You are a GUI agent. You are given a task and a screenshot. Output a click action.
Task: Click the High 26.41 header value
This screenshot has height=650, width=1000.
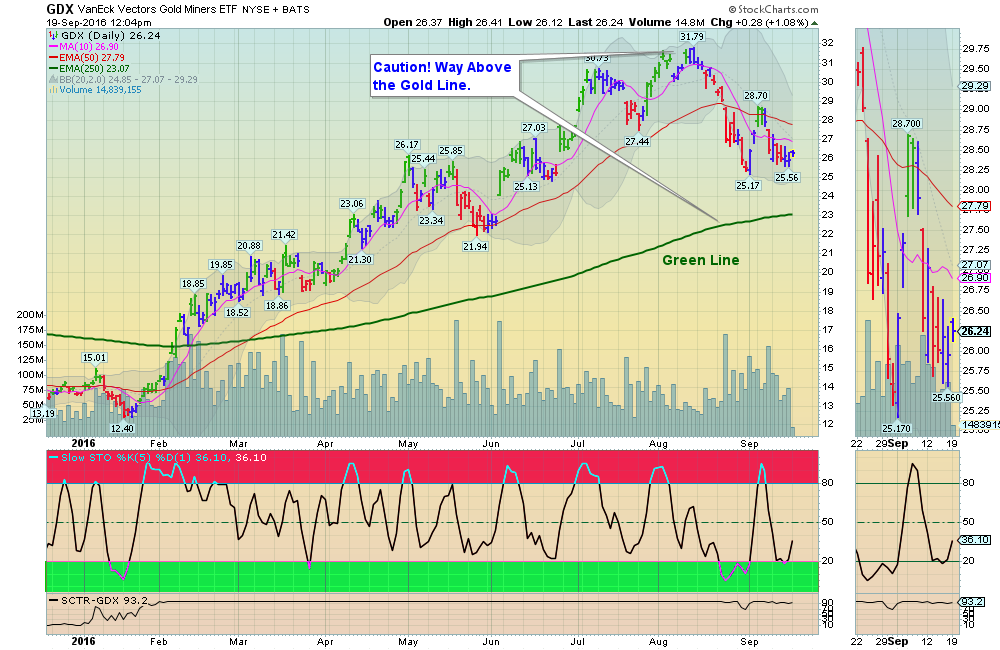pos(475,22)
